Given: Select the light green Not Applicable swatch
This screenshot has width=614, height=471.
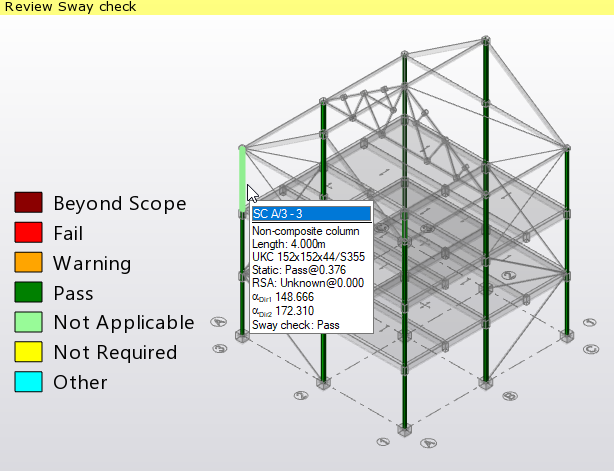Looking at the screenshot, I should 28,322.
